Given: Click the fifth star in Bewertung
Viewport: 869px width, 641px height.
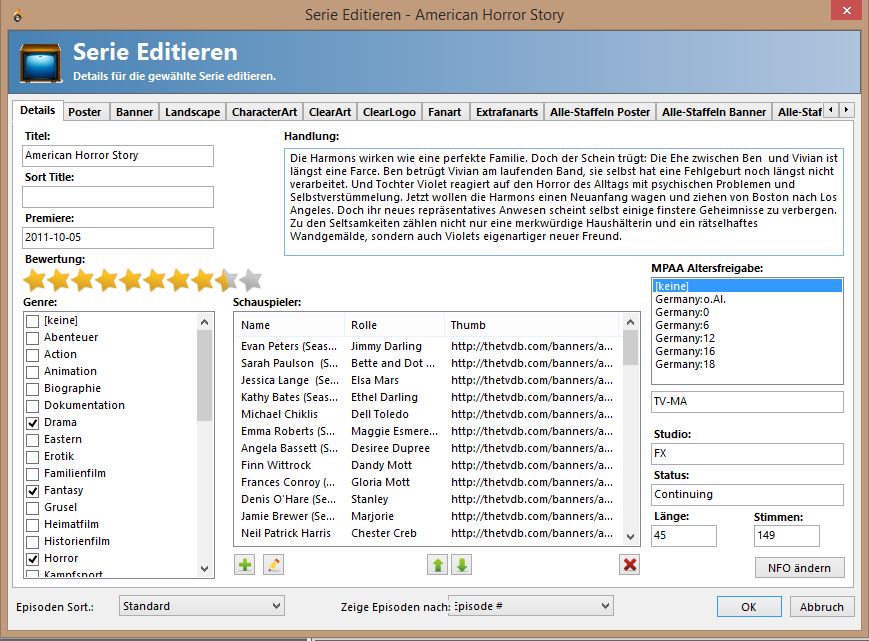Looking at the screenshot, I should (131, 280).
